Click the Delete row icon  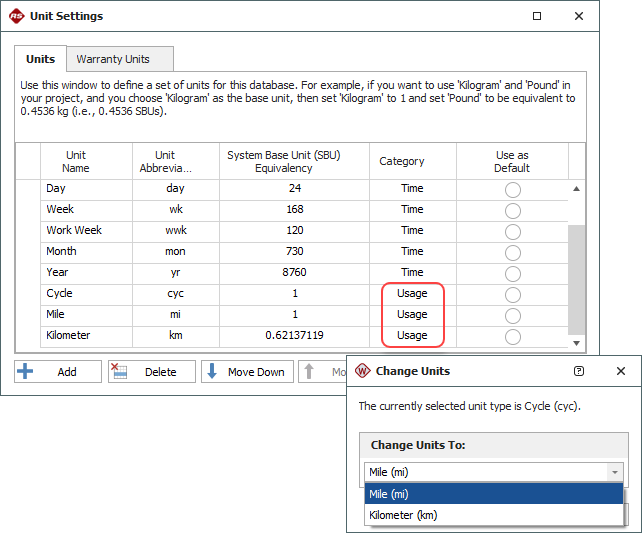[x=121, y=372]
